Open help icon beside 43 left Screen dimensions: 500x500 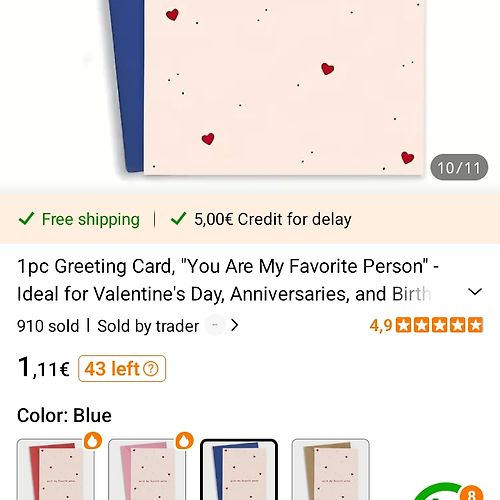click(151, 369)
